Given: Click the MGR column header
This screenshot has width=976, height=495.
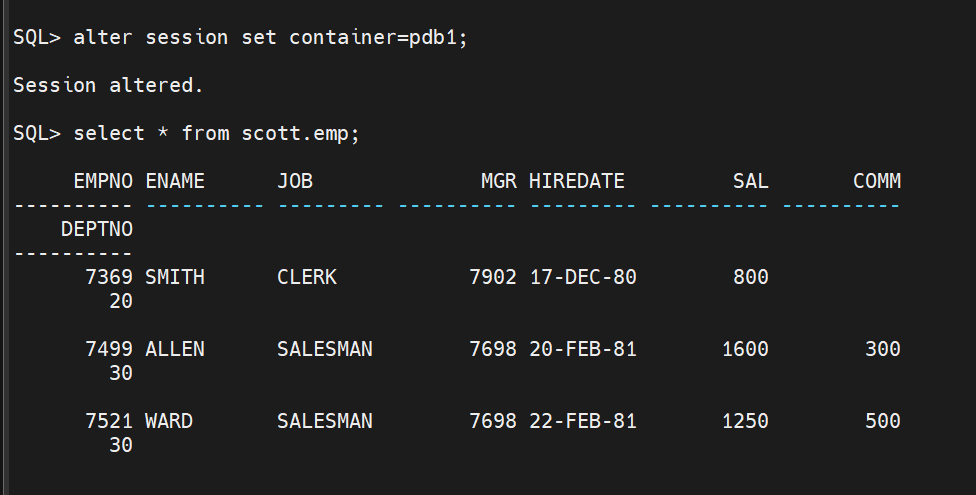Looking at the screenshot, I should (499, 181).
